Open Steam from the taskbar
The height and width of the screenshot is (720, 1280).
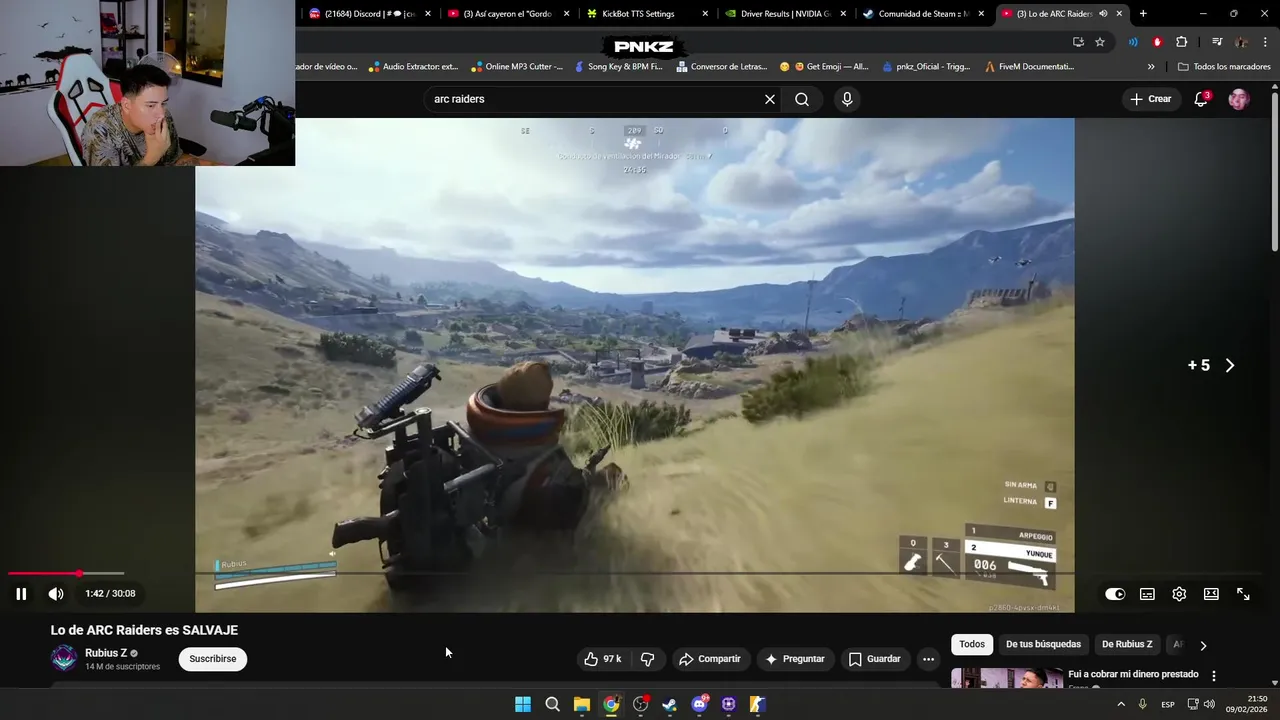[x=670, y=704]
